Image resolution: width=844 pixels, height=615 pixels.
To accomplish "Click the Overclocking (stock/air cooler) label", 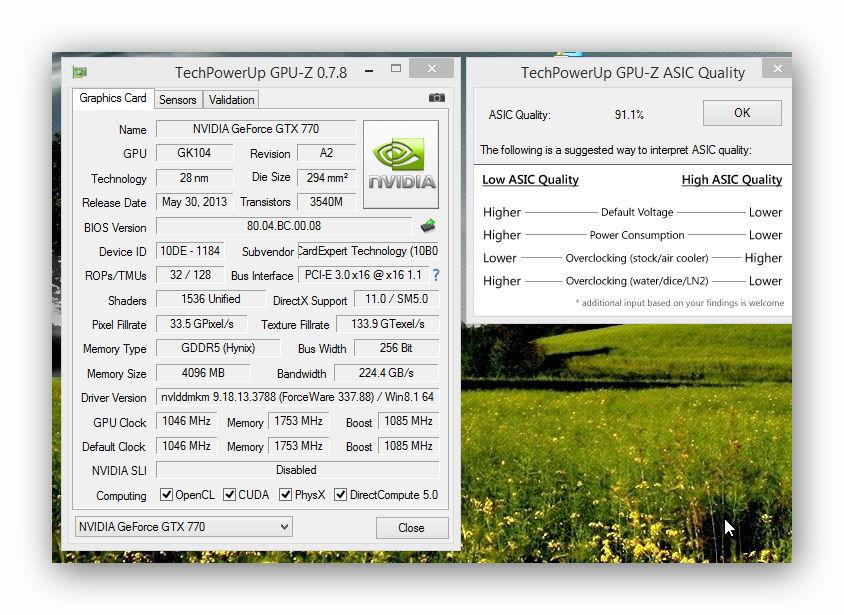I will coord(637,258).
